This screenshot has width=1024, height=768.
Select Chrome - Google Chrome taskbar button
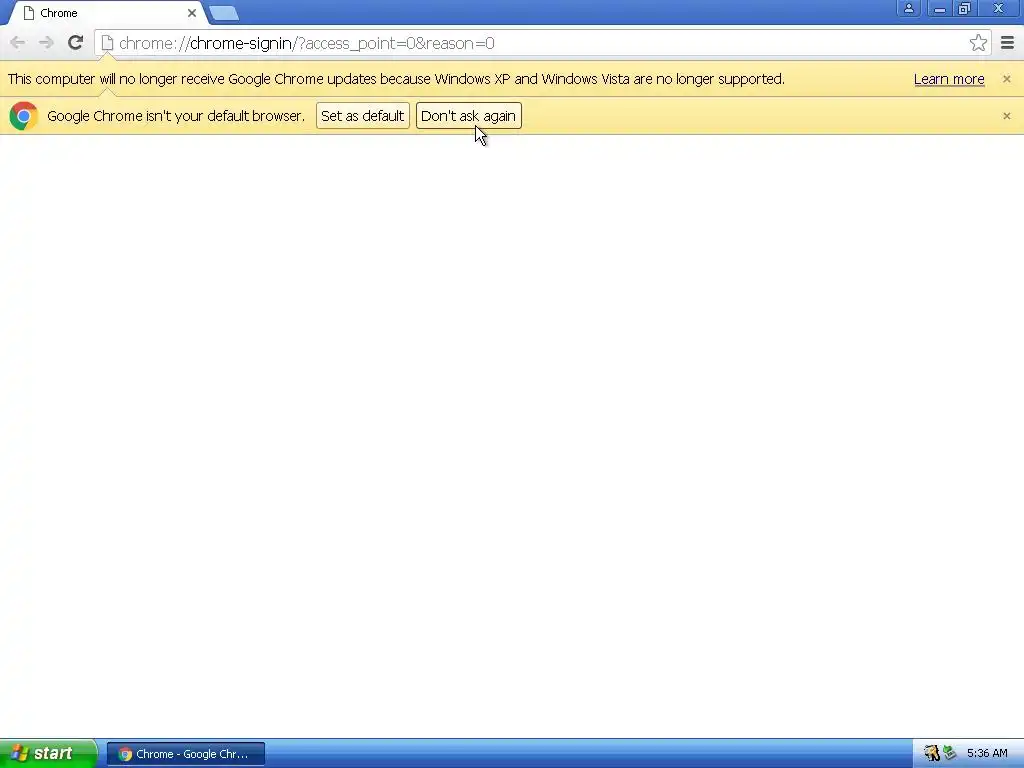tap(185, 754)
